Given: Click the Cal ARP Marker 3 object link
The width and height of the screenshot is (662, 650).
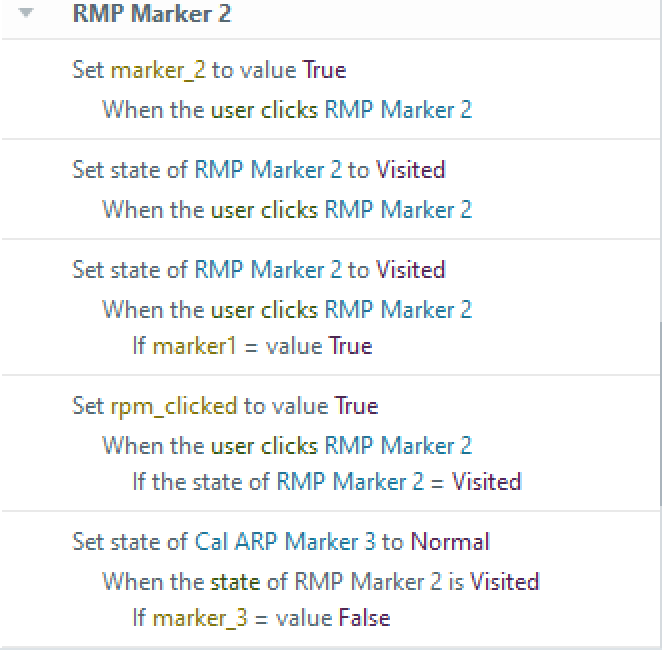Looking at the screenshot, I should coord(285,542).
